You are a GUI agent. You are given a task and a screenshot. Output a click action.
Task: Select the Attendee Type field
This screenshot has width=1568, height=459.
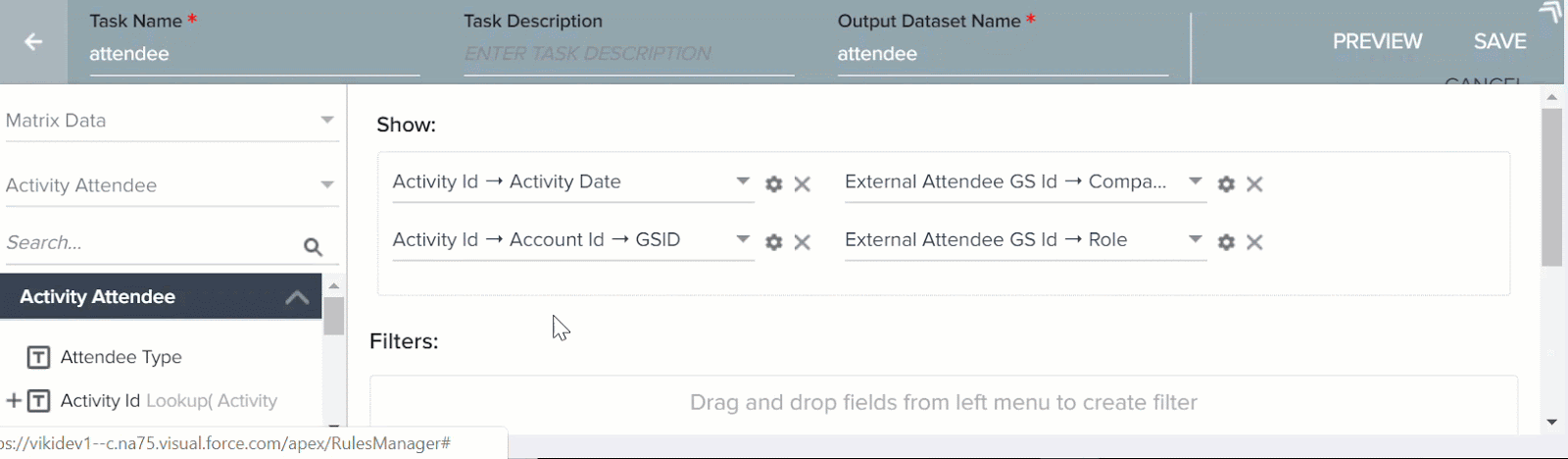click(x=122, y=357)
